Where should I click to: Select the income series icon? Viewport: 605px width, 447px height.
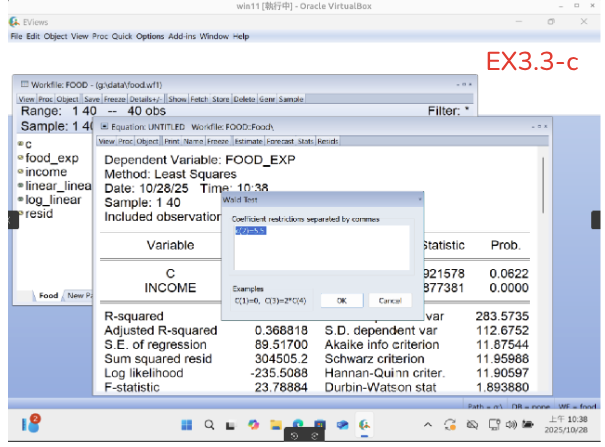click(x=20, y=172)
